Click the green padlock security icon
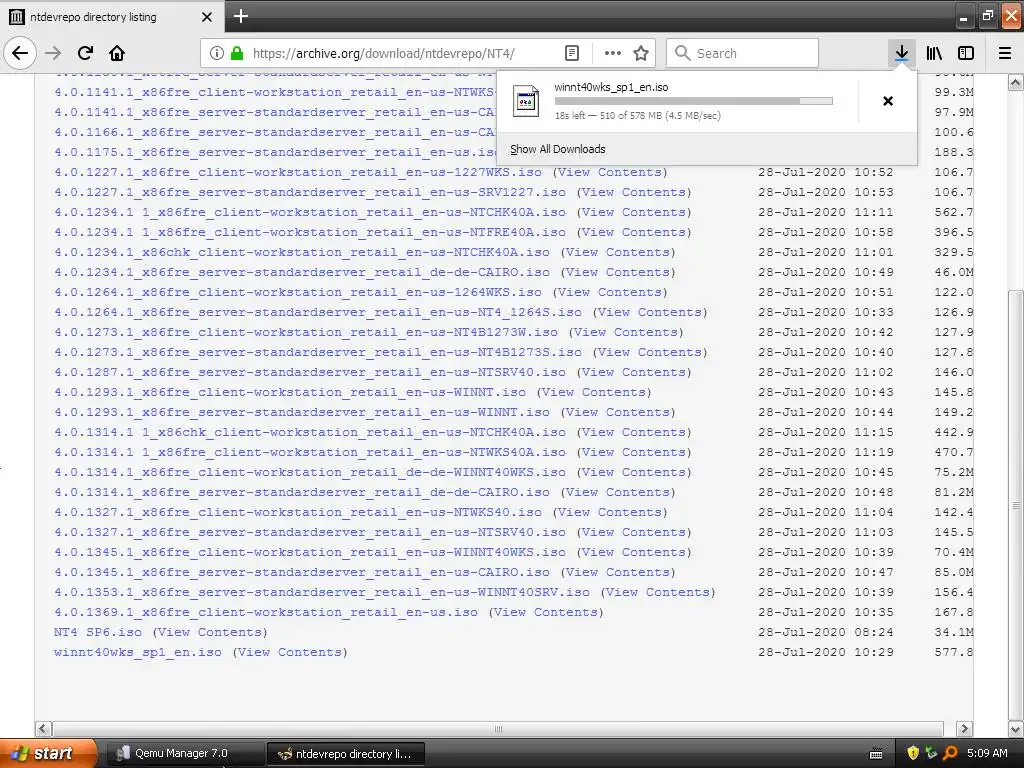 [x=237, y=53]
